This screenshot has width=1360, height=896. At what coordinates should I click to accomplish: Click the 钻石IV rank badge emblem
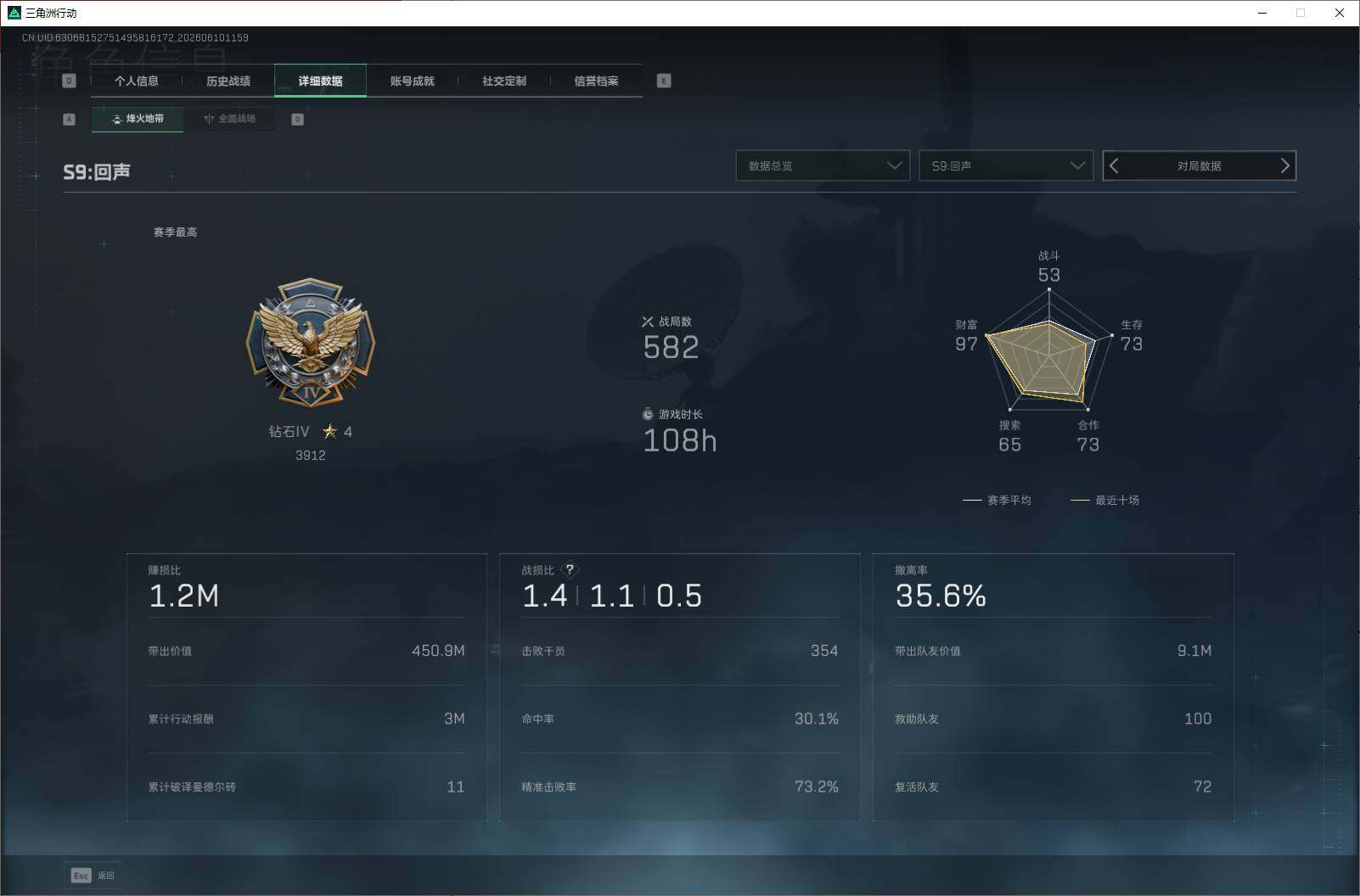click(311, 343)
